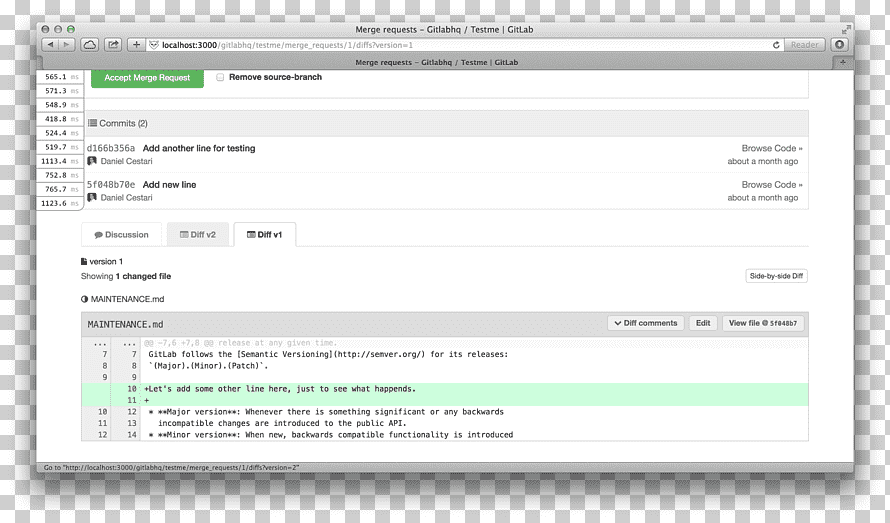Viewport: 890px width, 523px height.
Task: Click the URL address field
Action: pyautogui.click(x=463, y=45)
